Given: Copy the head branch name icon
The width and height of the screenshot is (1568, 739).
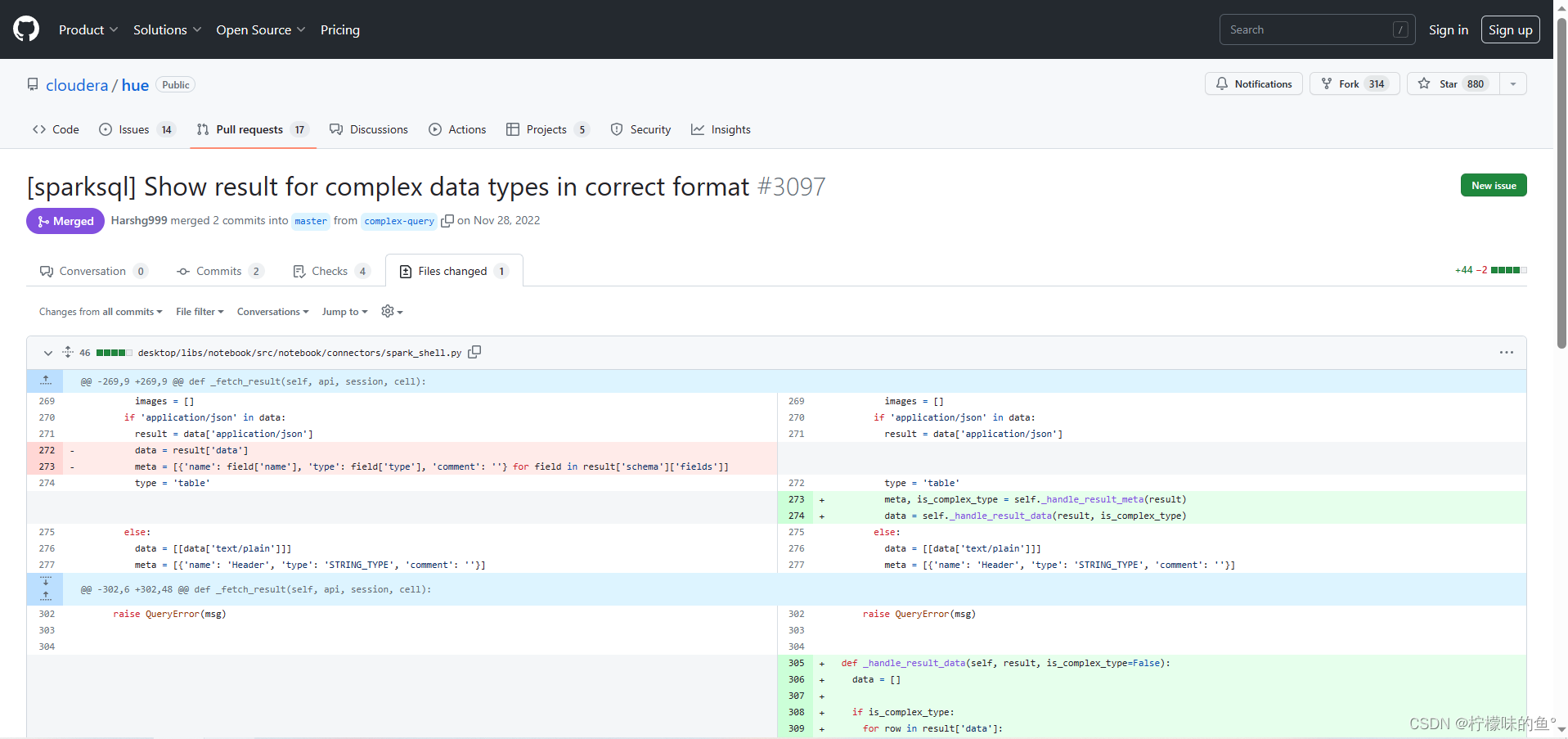Looking at the screenshot, I should [447, 221].
